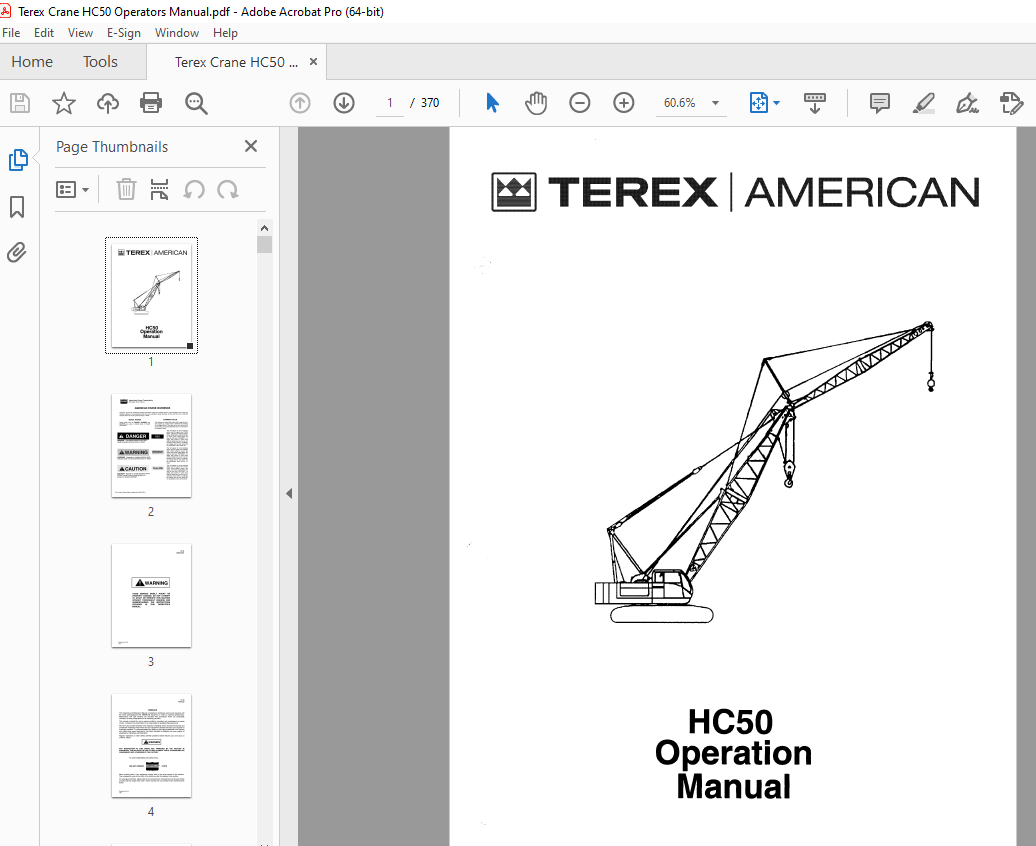Viewport: 1036px width, 846px height.
Task: Open the zoom level dropdown arrow
Action: pyautogui.click(x=715, y=103)
